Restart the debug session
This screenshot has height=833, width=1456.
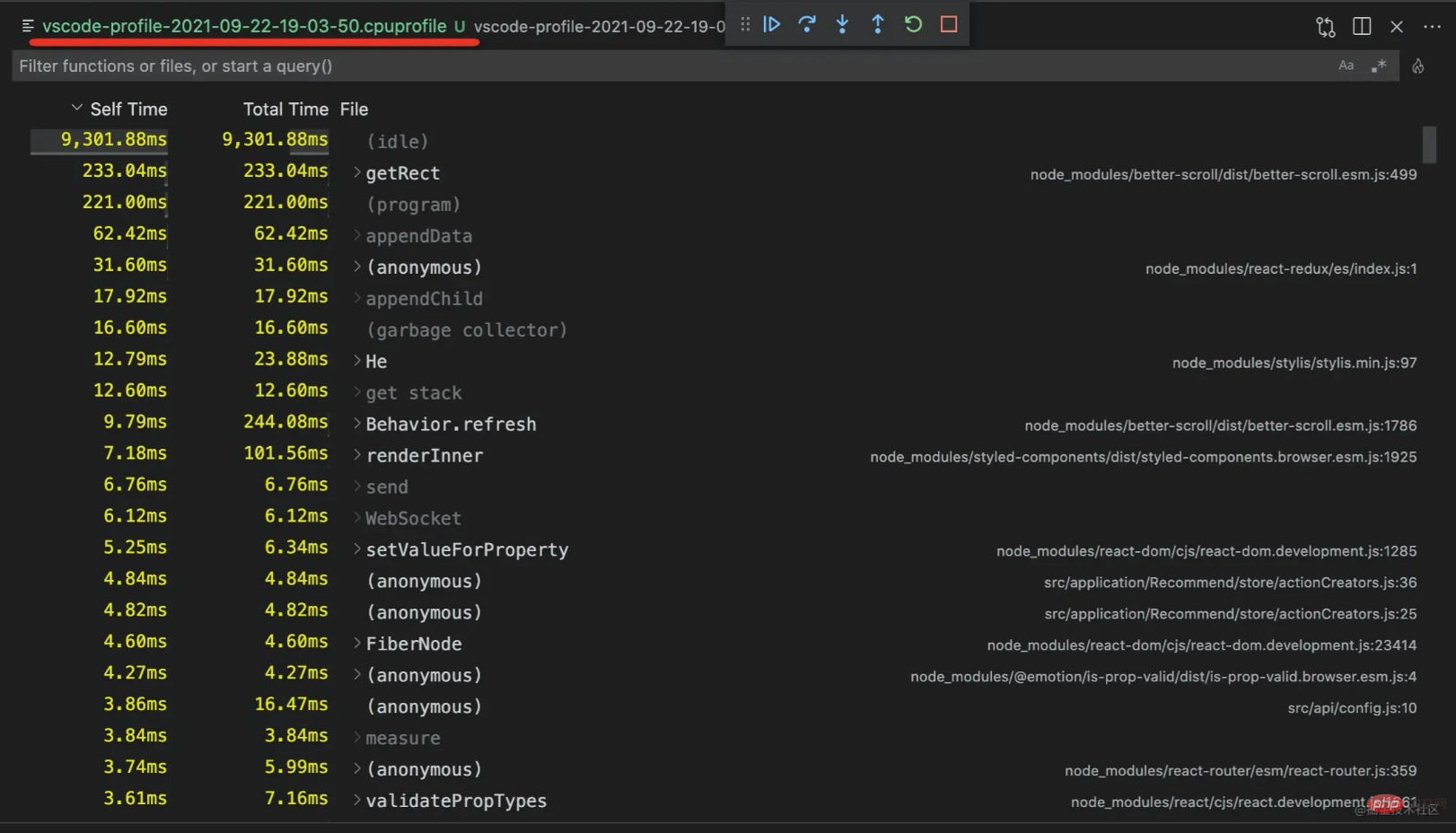click(913, 24)
